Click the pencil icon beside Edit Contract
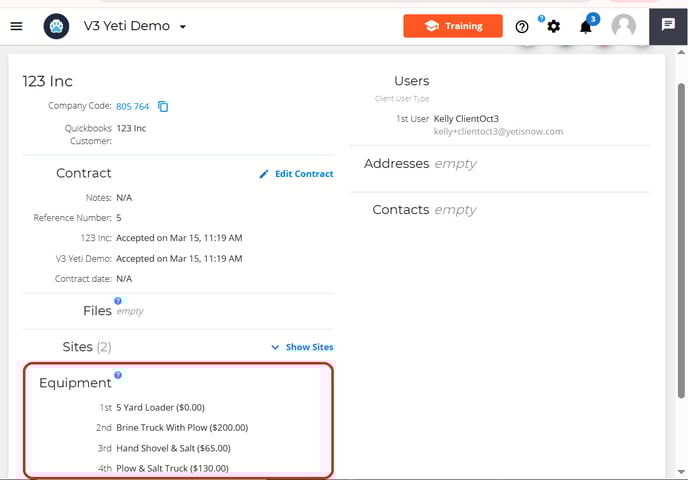Screen dimensions: 688x480 pyautogui.click(x=264, y=174)
